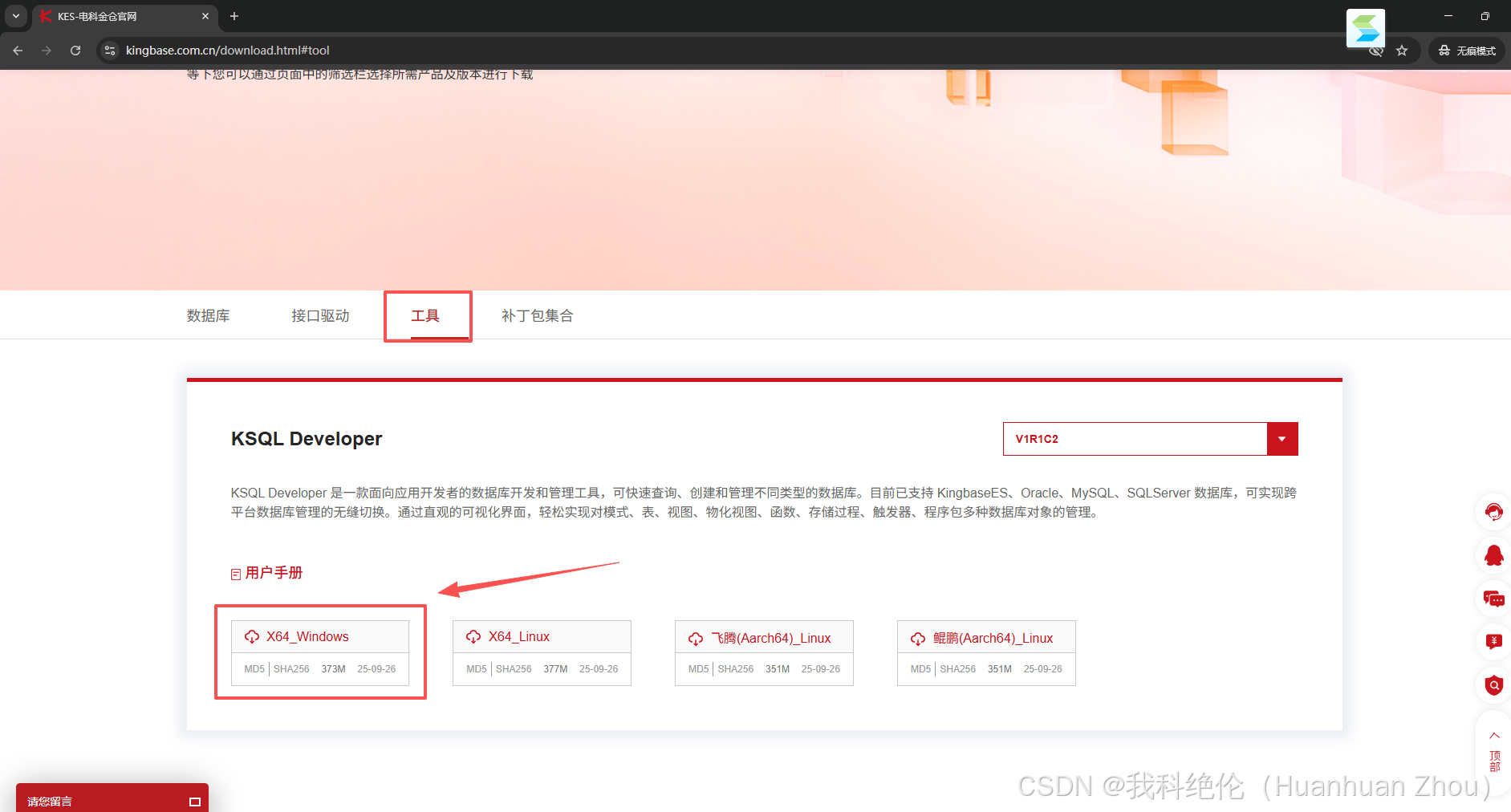Click the eye-slash tracking protection icon
Image resolution: width=1511 pixels, height=812 pixels.
click(x=1376, y=51)
